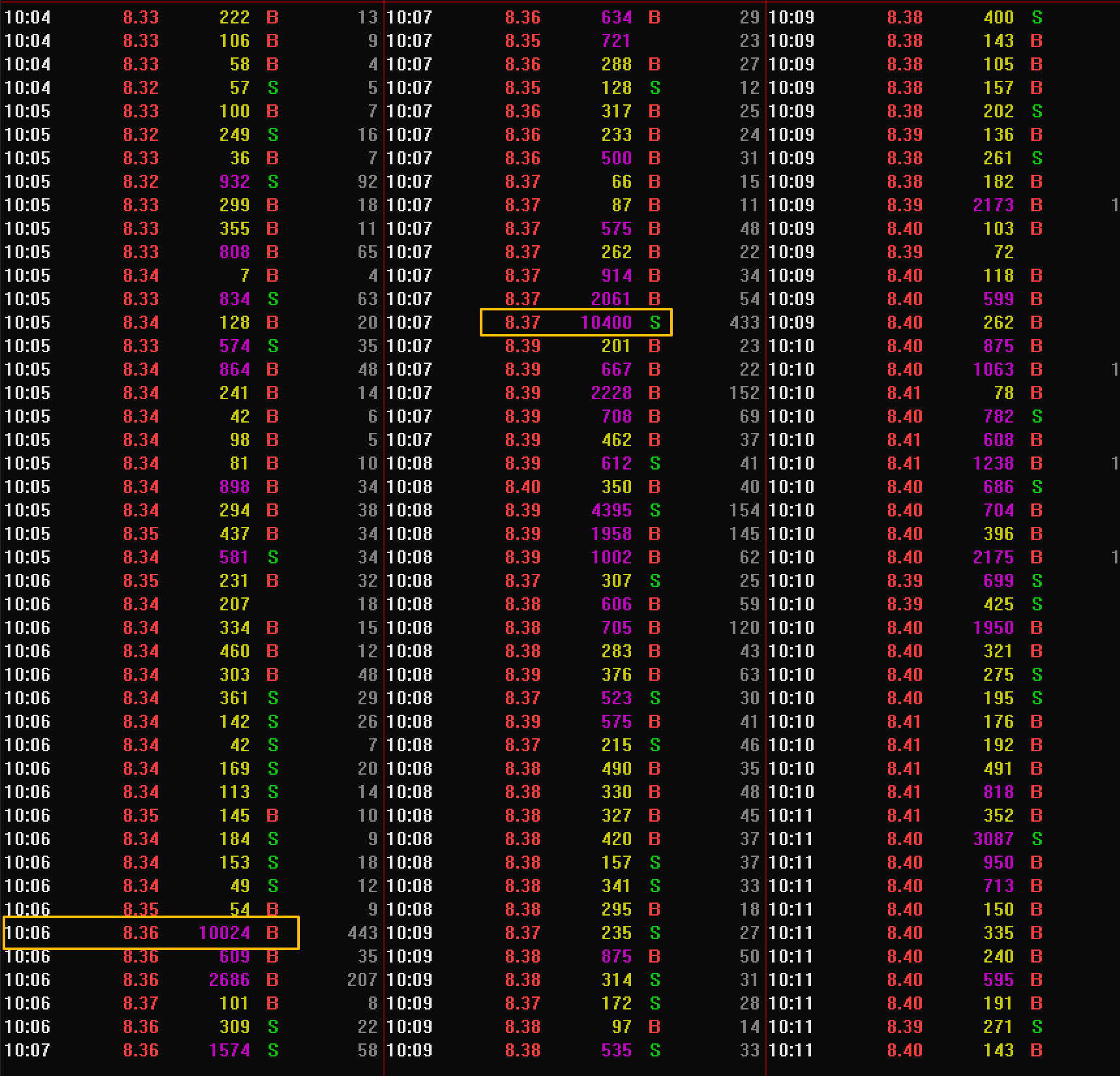This screenshot has width=1120, height=1076.
Task: Select the 10:07 time in the 1574 row
Action: click(27, 1050)
